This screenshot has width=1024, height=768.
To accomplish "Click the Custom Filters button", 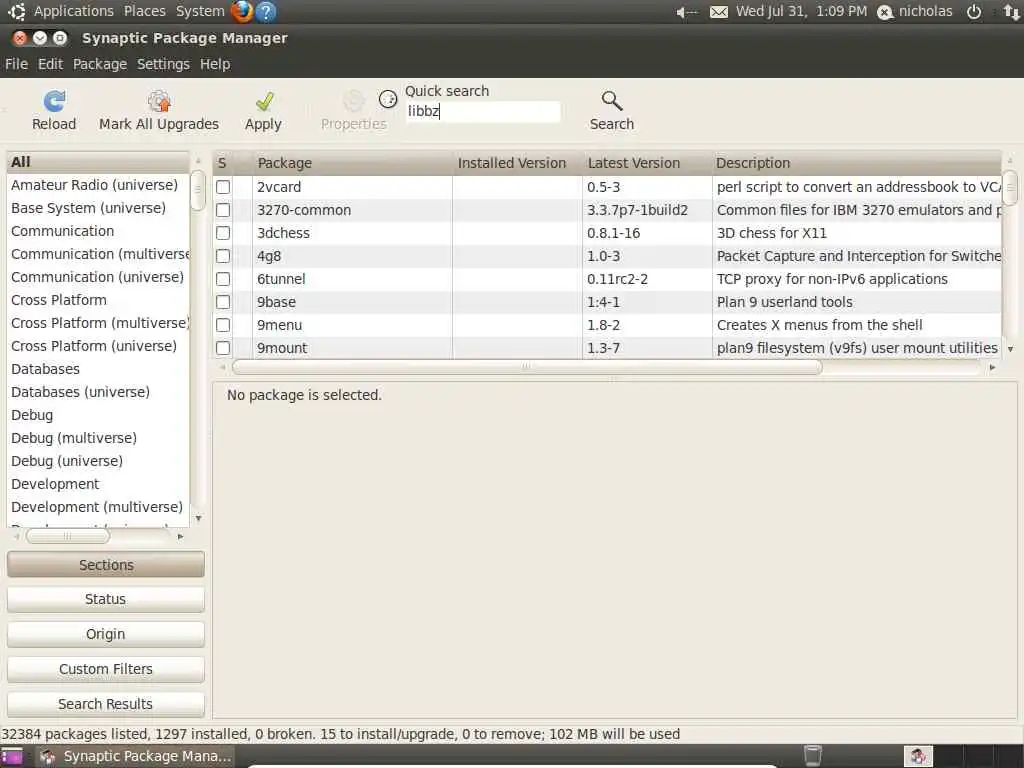I will (x=106, y=669).
